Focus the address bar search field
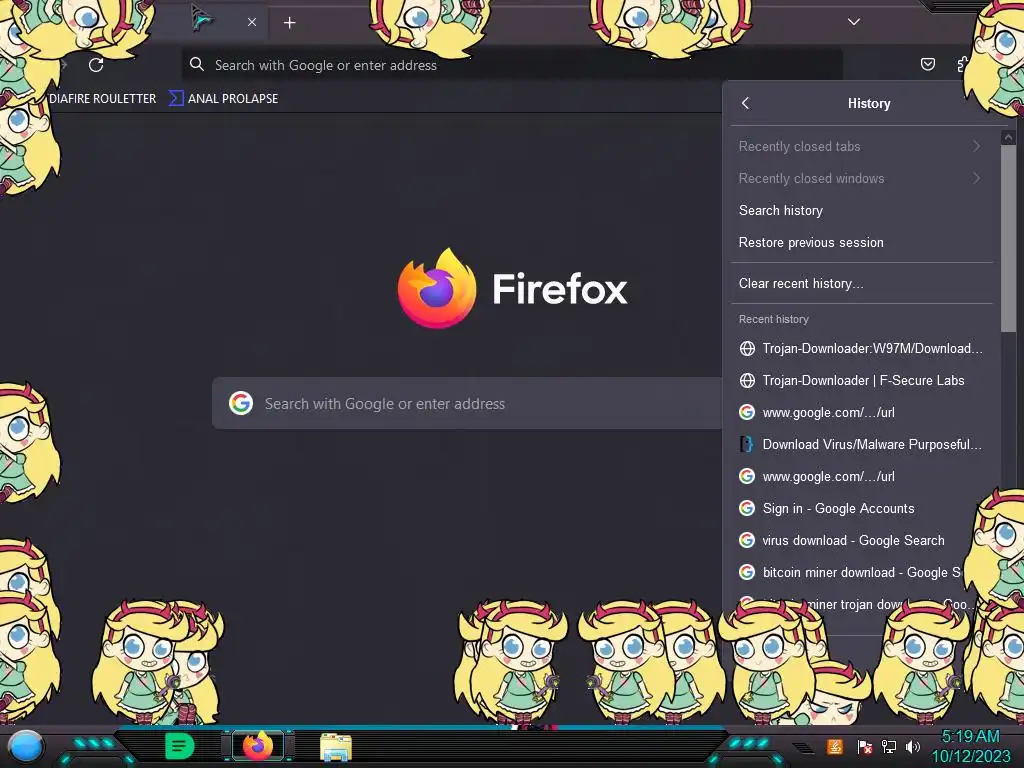The height and width of the screenshot is (768, 1024). (512, 65)
